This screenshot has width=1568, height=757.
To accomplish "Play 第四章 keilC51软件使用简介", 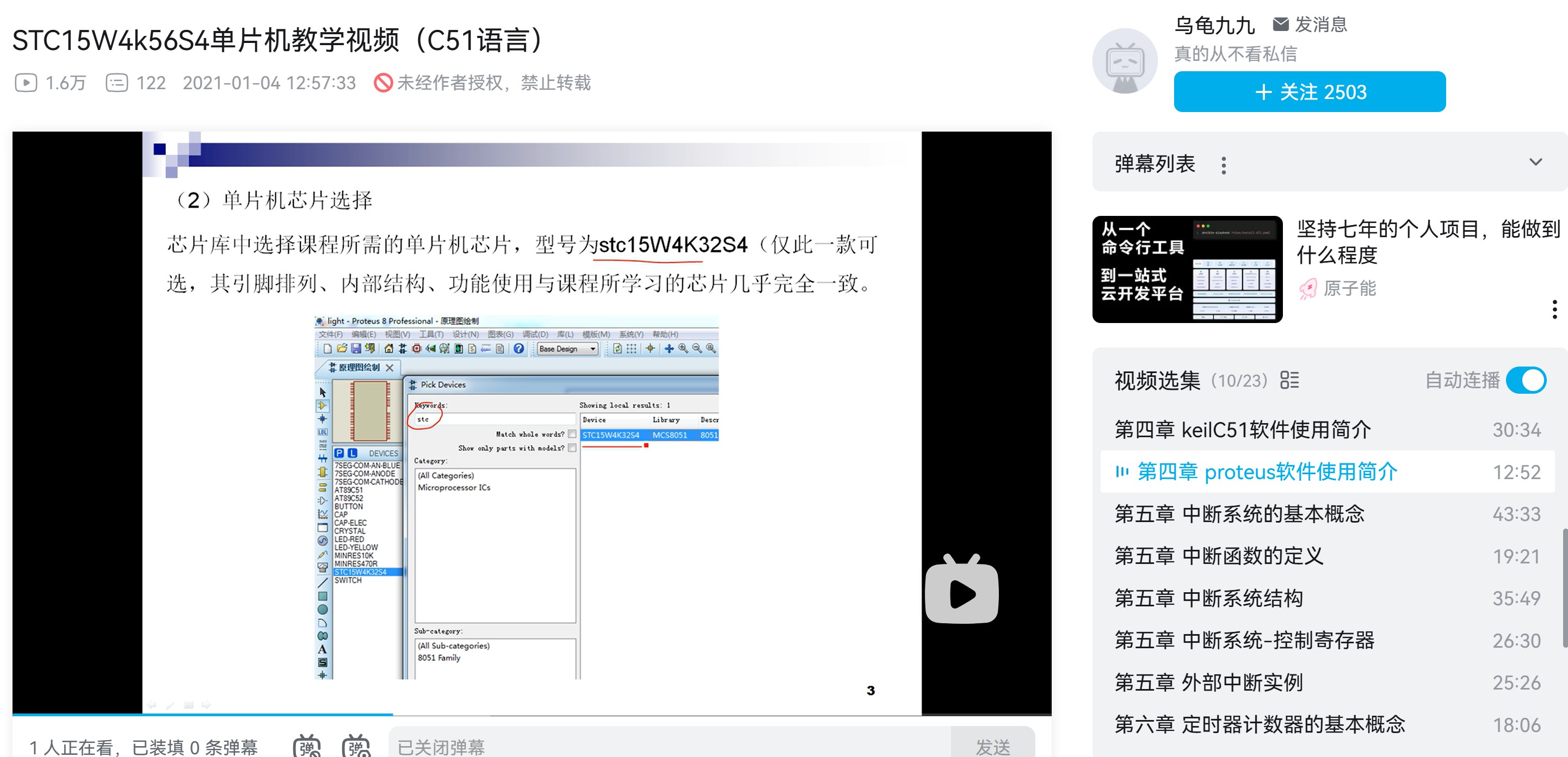I will (x=1327, y=430).
